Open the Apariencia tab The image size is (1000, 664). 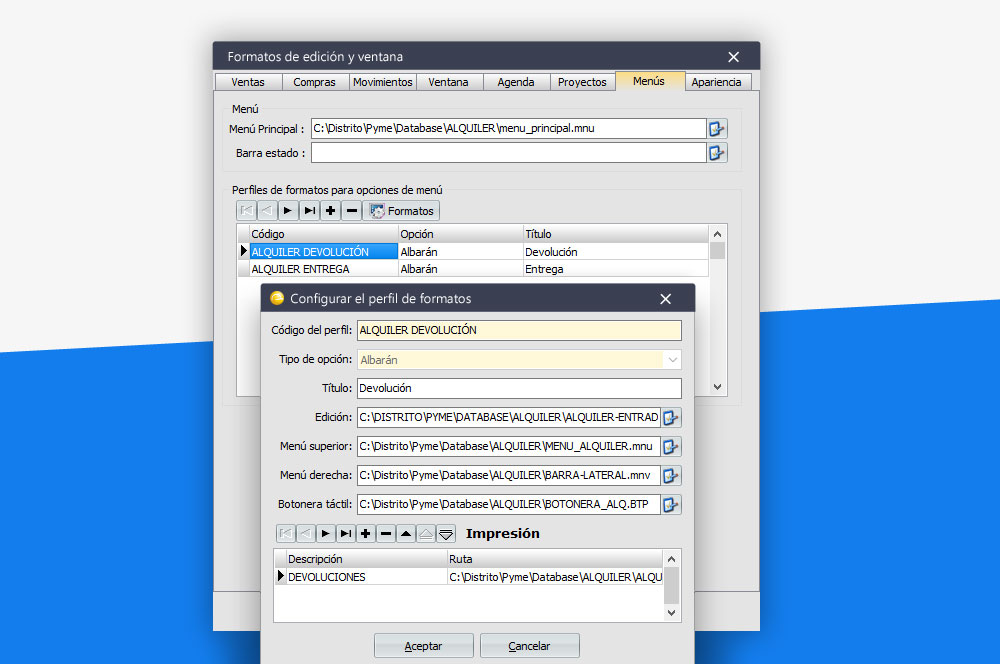[x=716, y=82]
